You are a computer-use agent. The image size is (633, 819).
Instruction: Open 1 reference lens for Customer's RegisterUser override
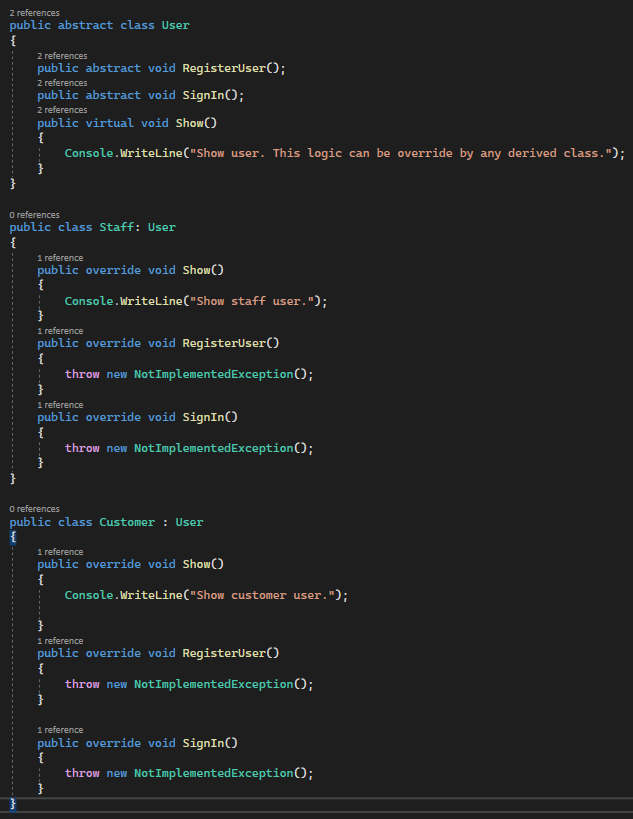click(60, 641)
